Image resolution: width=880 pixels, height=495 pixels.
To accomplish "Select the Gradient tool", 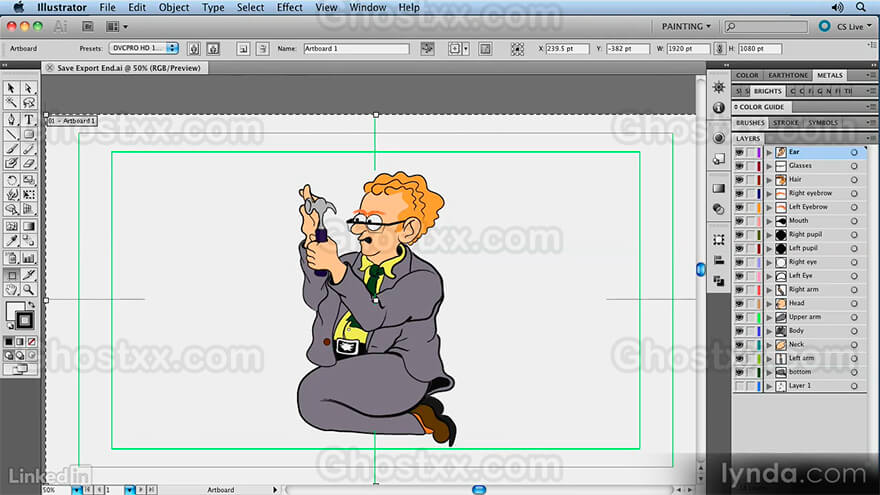I will click(29, 226).
